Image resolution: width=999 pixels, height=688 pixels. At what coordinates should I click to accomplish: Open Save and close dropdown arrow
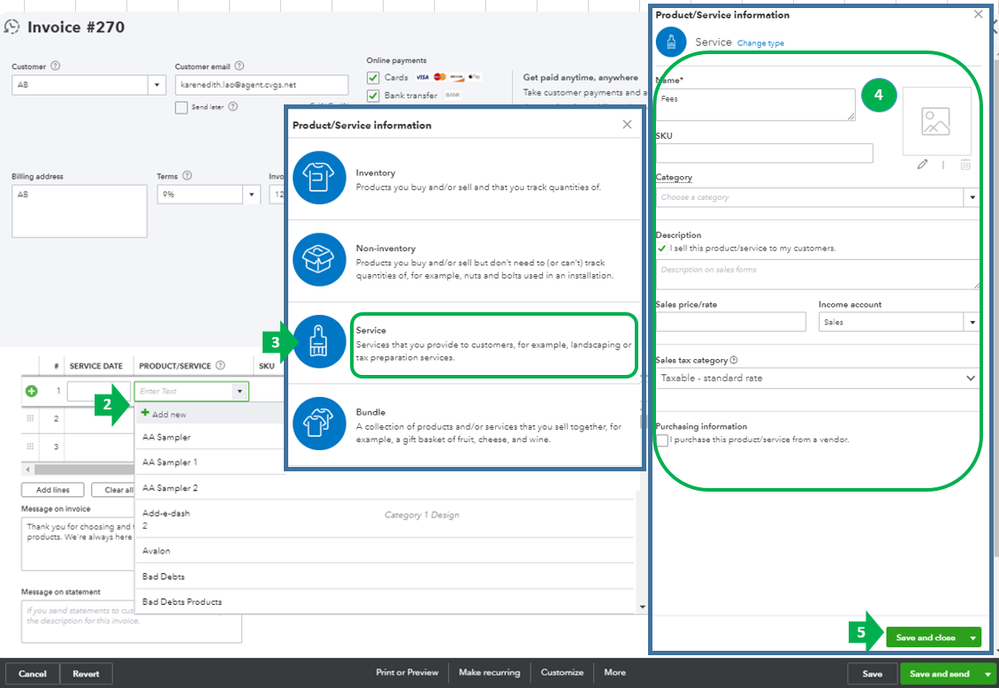pos(973,638)
